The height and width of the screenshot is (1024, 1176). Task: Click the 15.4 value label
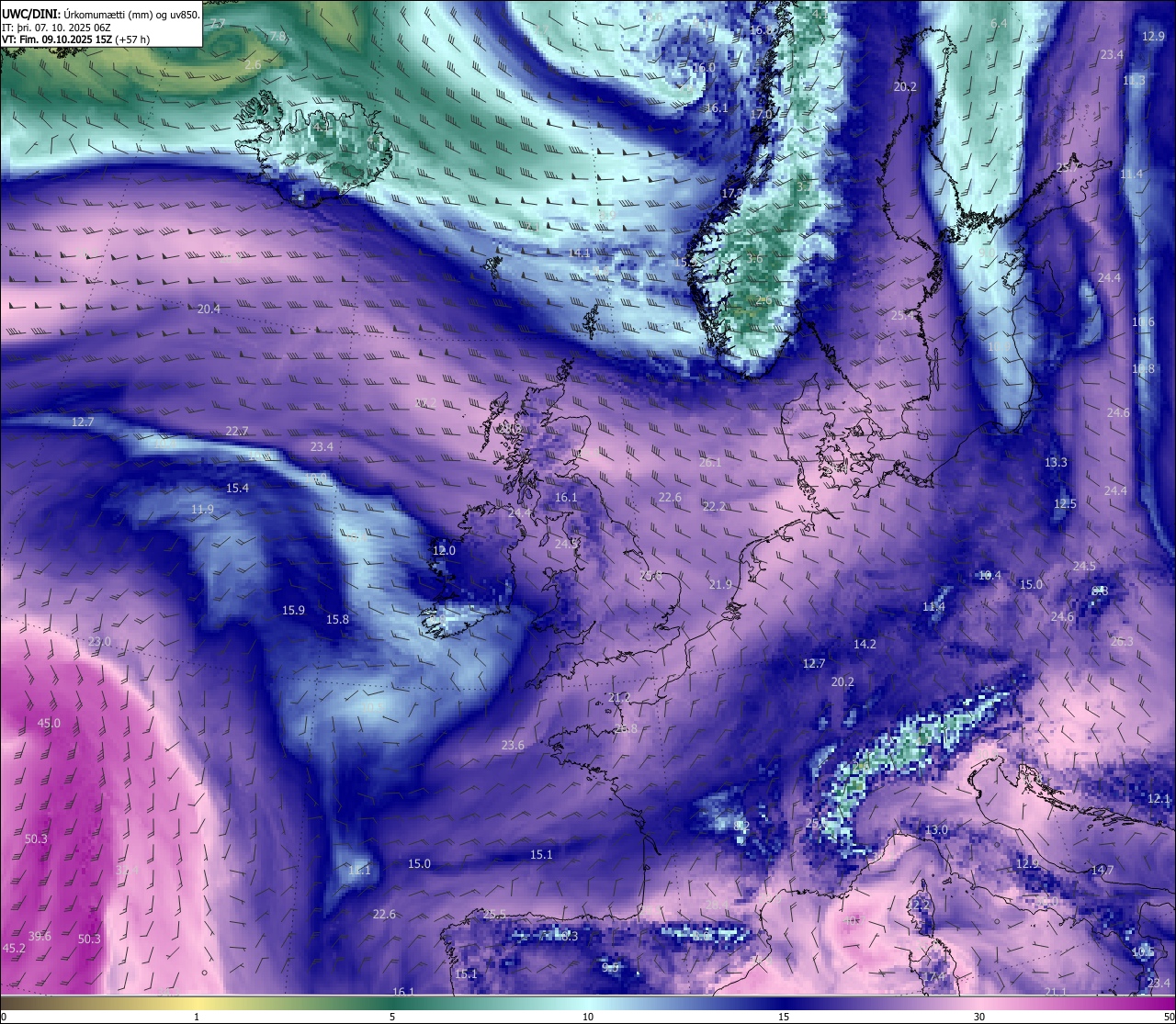(237, 489)
